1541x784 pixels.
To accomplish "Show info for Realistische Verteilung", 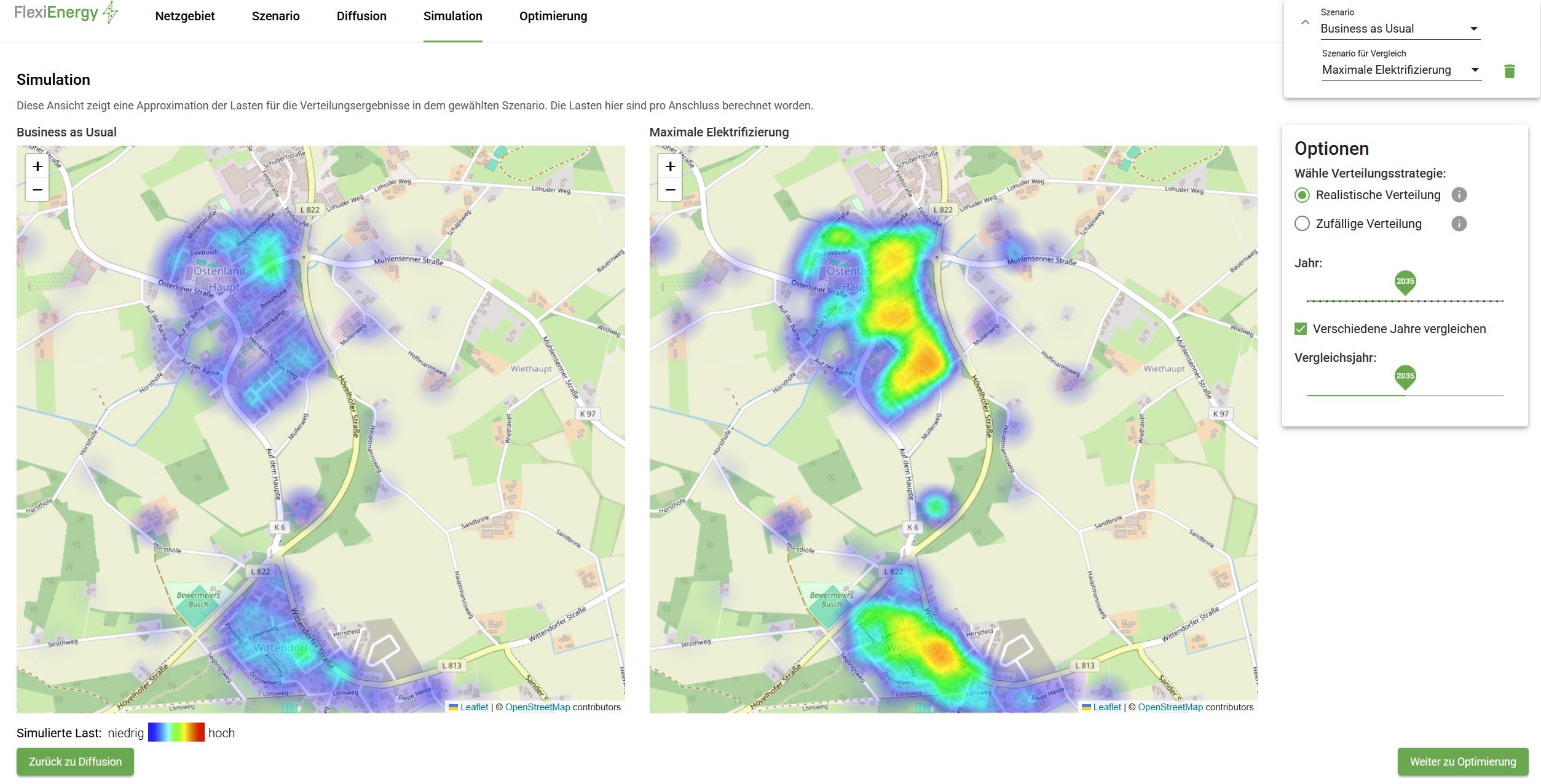I will (1459, 195).
